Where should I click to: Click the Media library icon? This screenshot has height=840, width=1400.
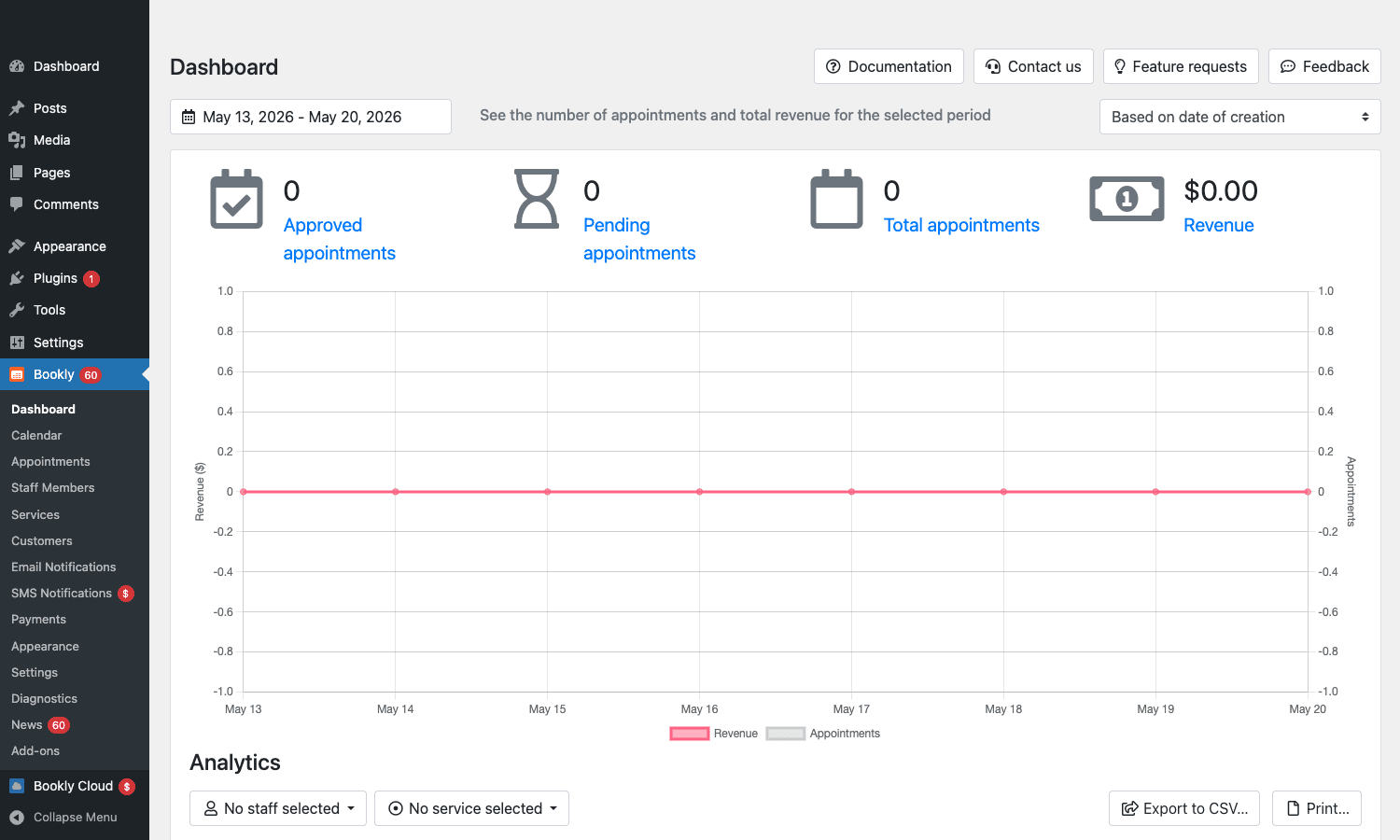(x=17, y=140)
